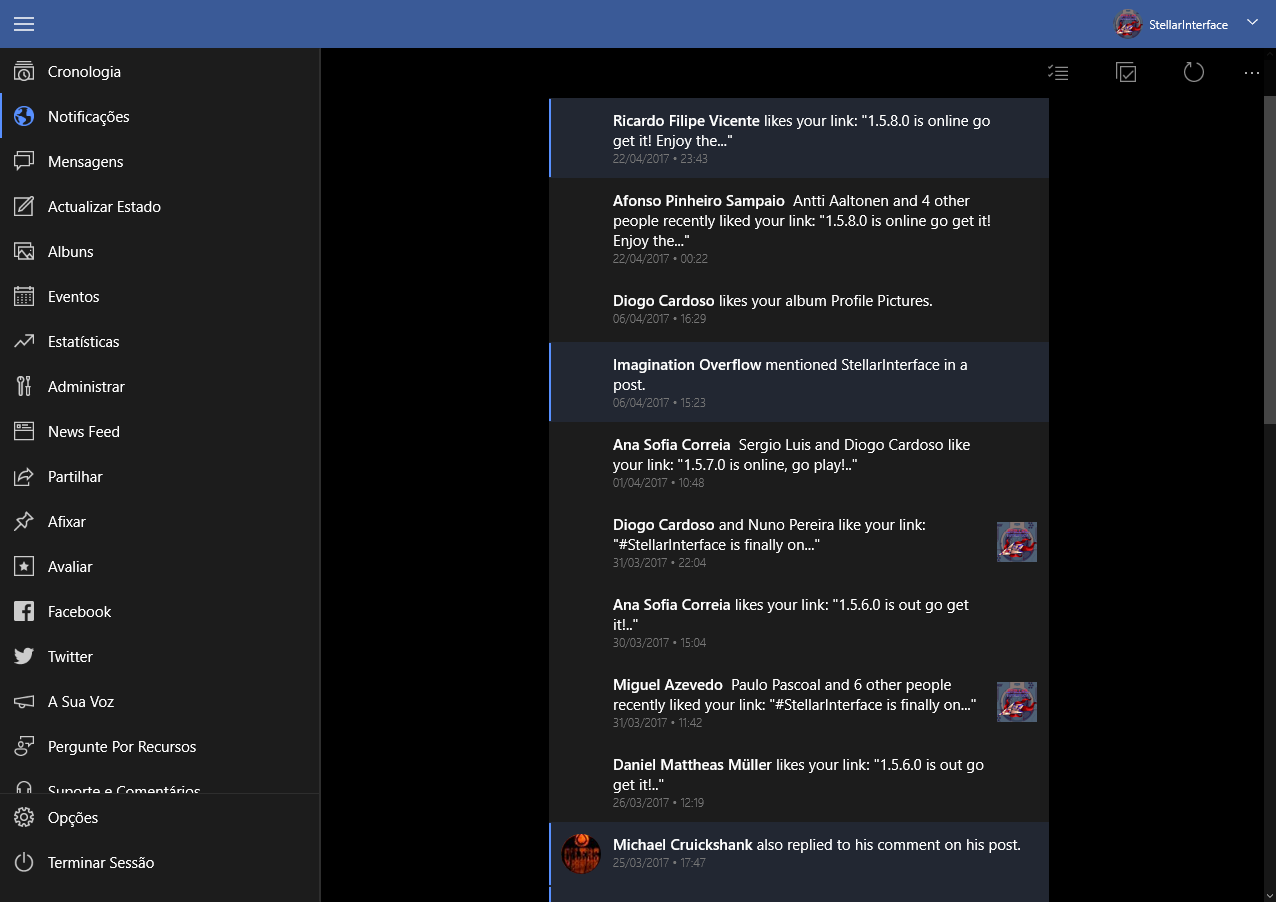This screenshot has height=902, width=1276.
Task: Select the Albuns camera icon
Action: point(23,251)
